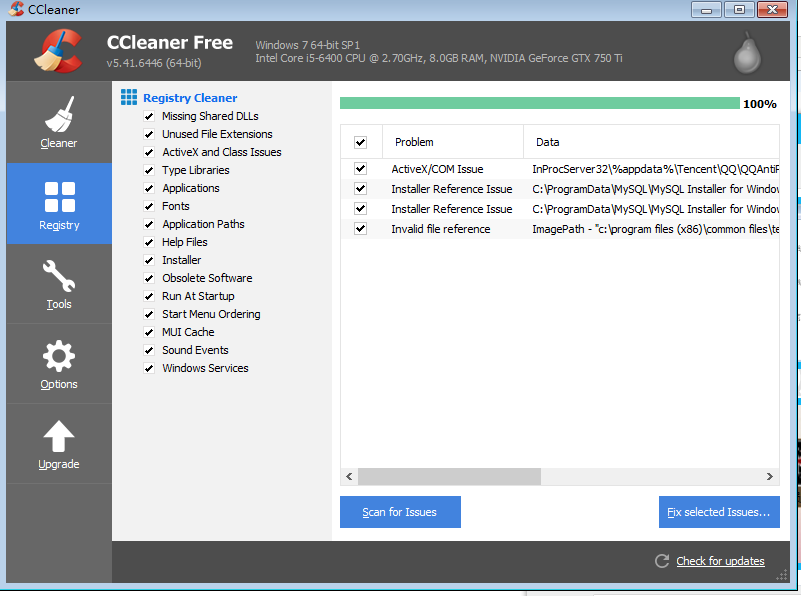
Task: Click the InProcServer32 data cell
Action: click(655, 169)
